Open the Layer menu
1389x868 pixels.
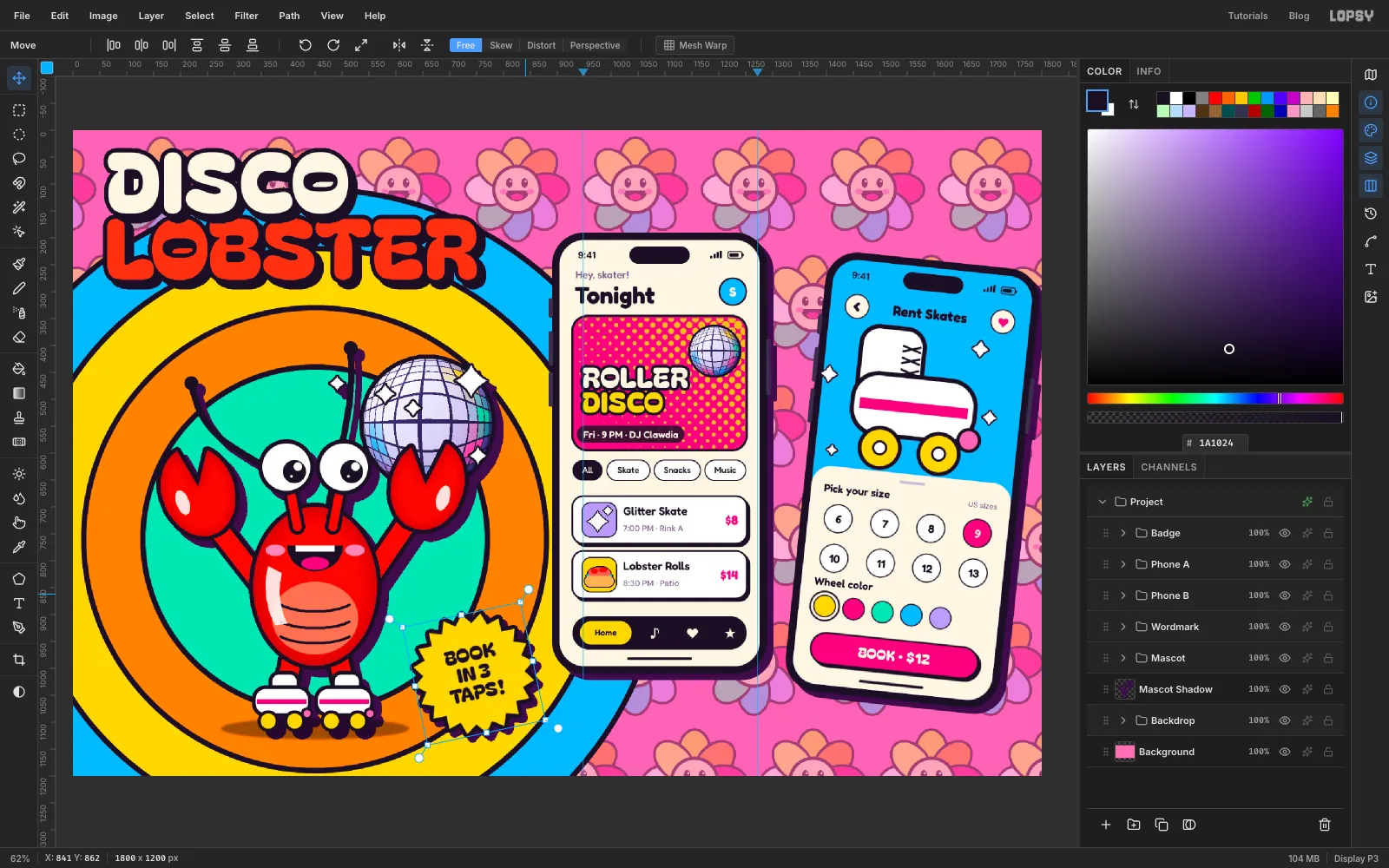tap(151, 16)
